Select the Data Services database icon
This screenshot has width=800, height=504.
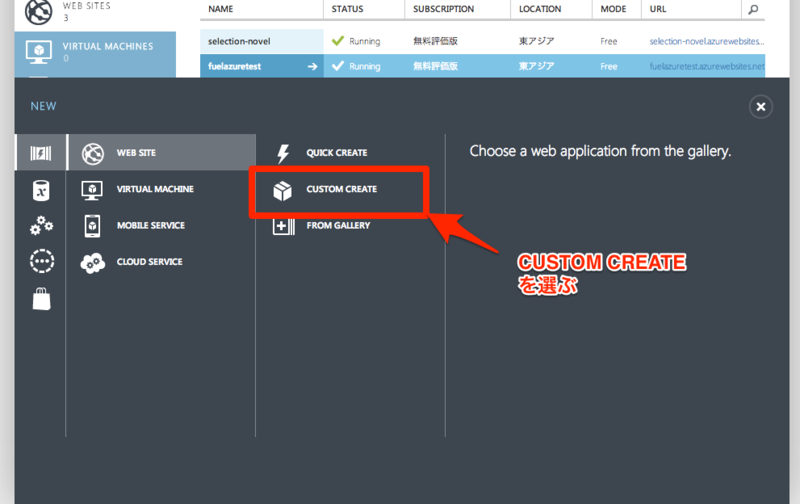41,190
